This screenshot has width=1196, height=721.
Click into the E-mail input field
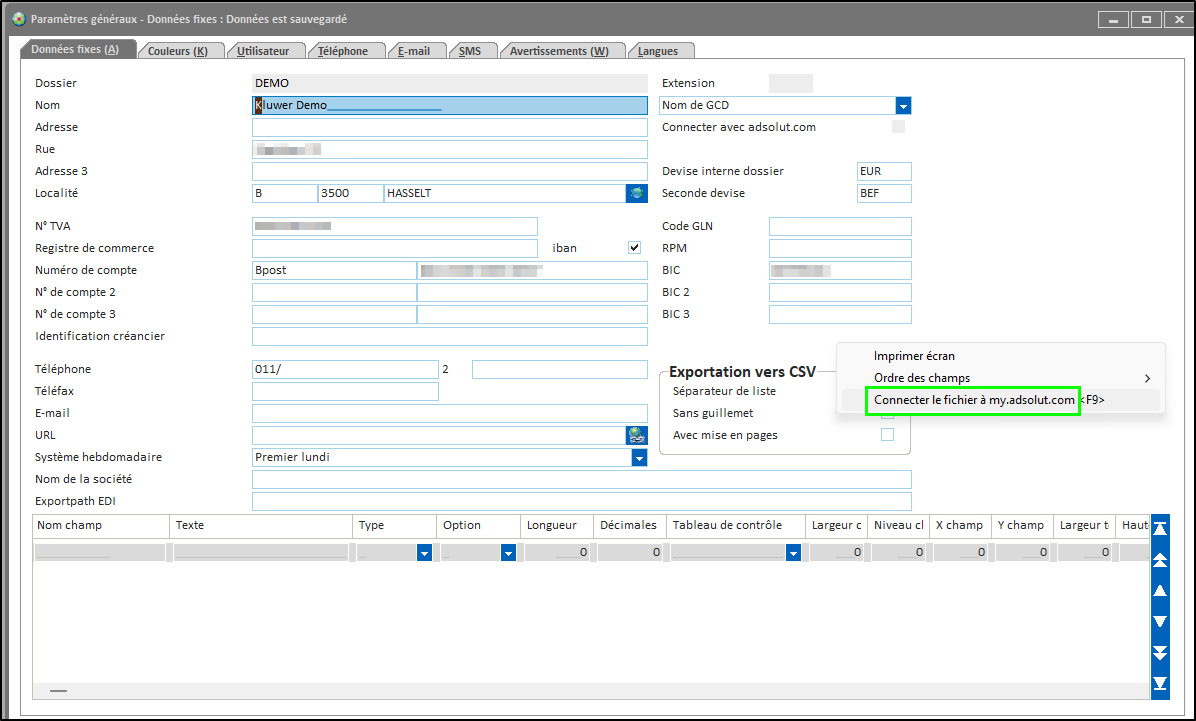coord(449,413)
